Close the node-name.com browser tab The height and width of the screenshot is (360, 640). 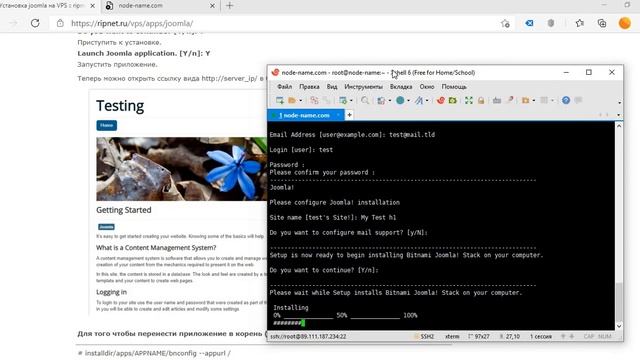coord(212,6)
